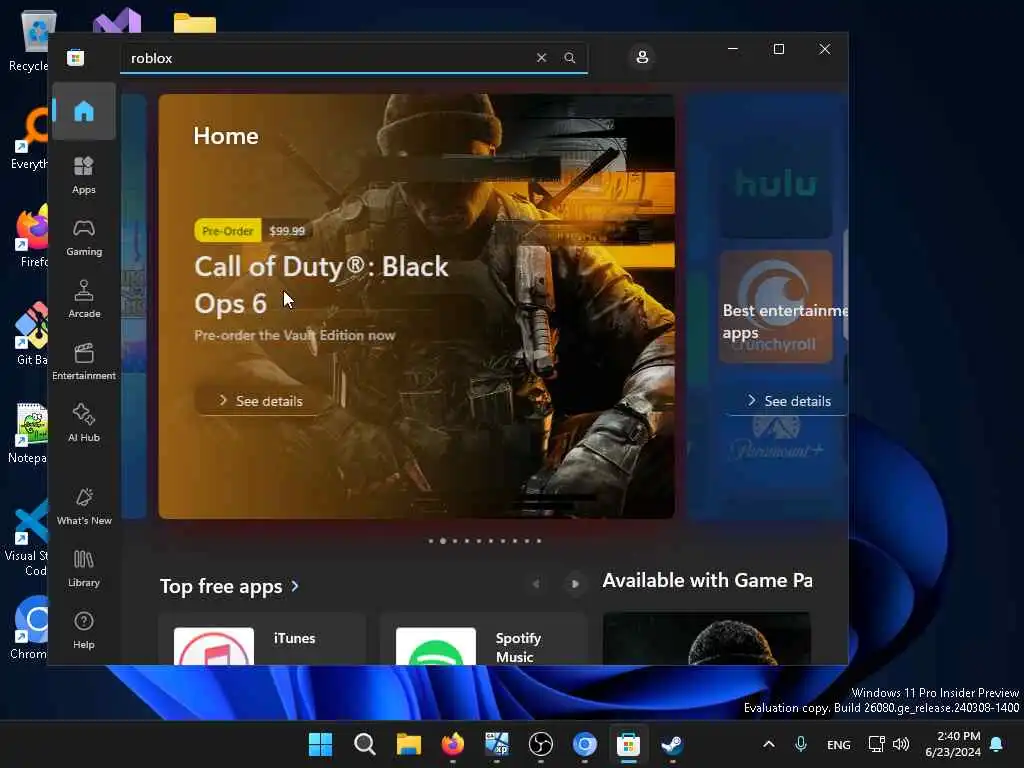The height and width of the screenshot is (768, 1024).
Task: Click the Pre-Order badge
Action: [228, 231]
